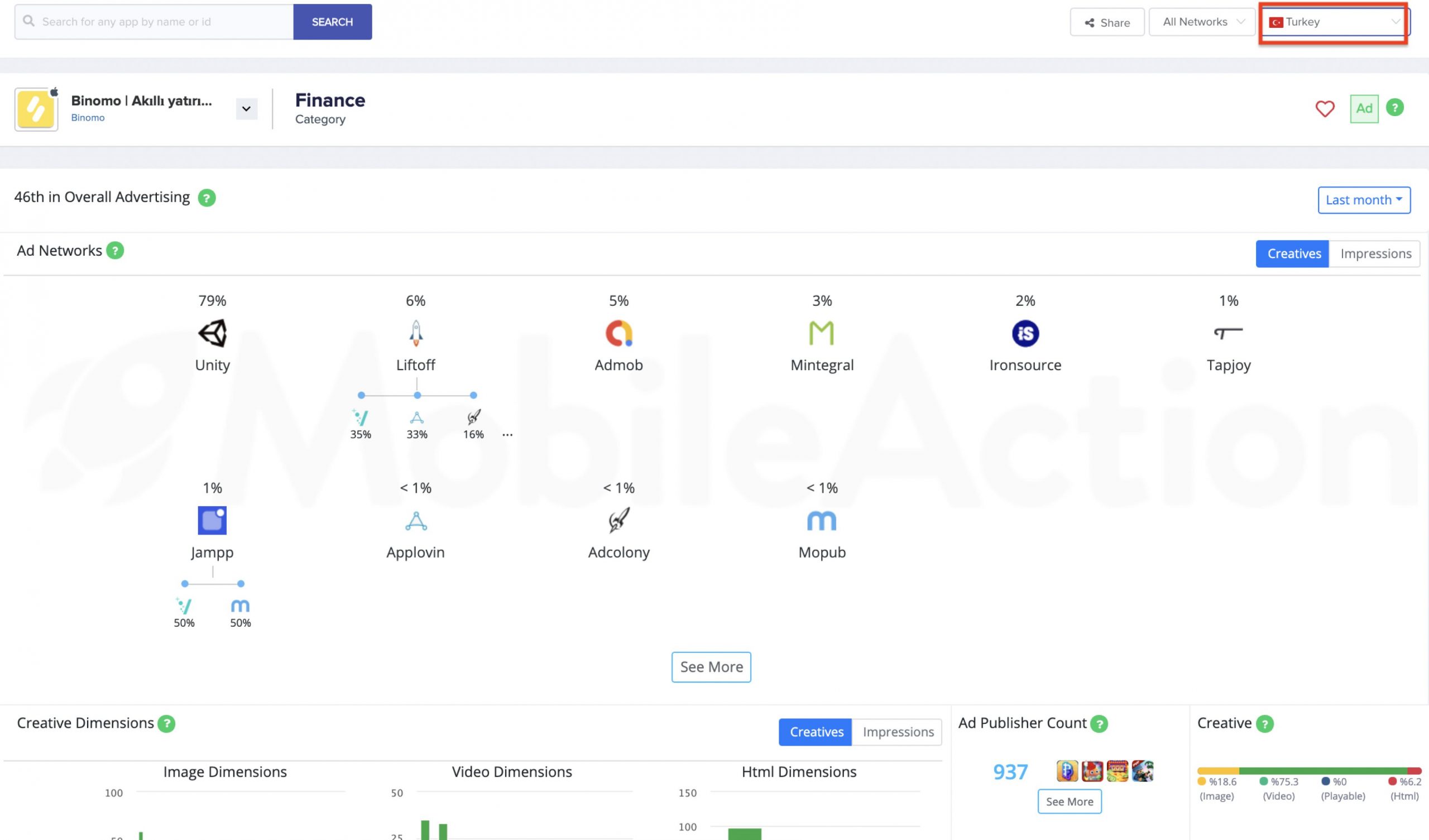Open help icon beside Ad Publisher Count
The width and height of the screenshot is (1429, 840).
click(x=1099, y=724)
